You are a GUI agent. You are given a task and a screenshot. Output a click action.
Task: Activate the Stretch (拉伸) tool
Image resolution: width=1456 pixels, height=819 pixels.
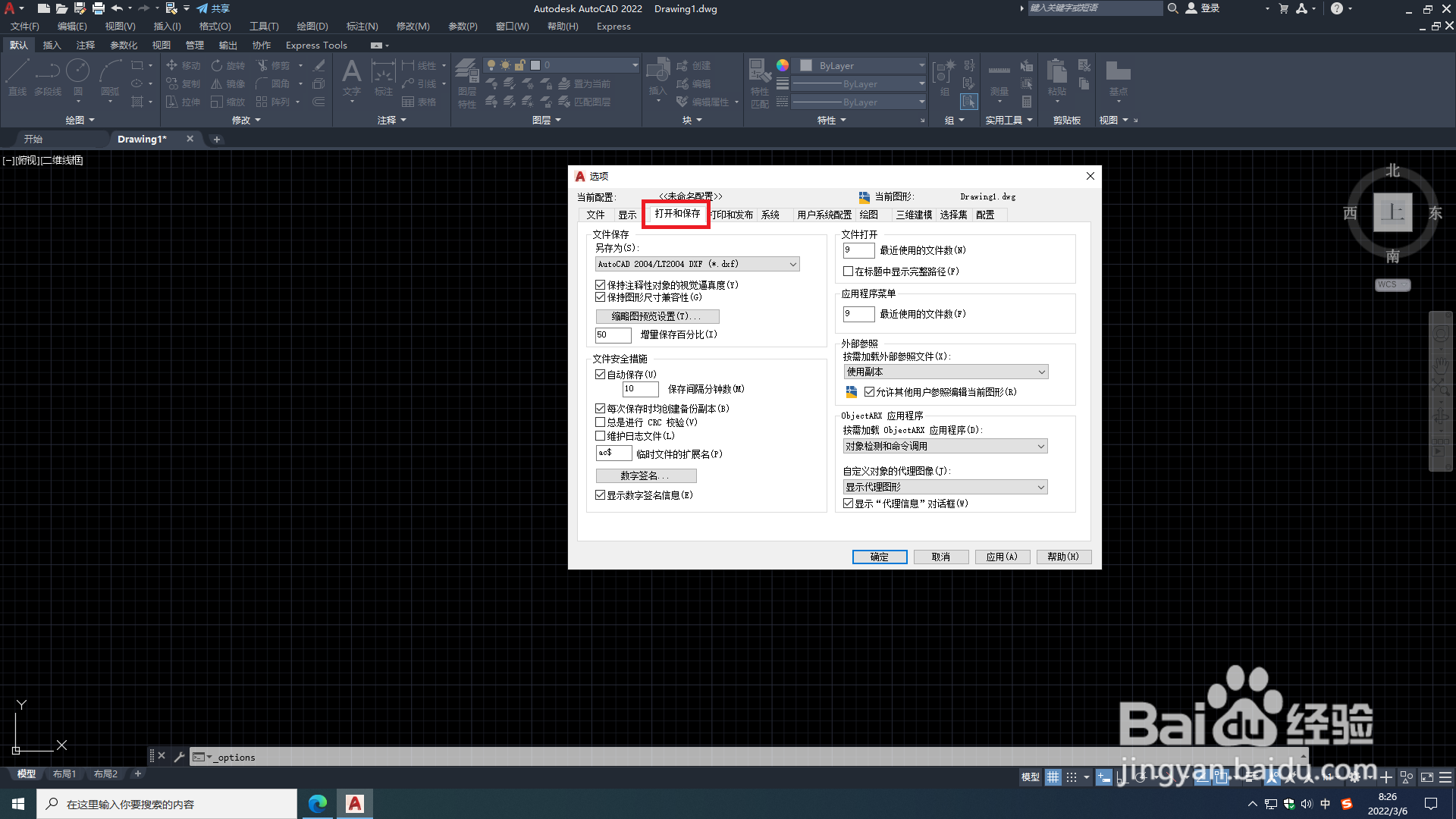[x=183, y=102]
